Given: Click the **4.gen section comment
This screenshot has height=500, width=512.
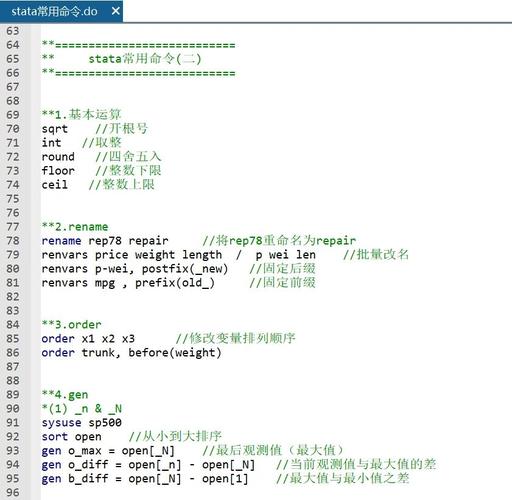Looking at the screenshot, I should tap(65, 395).
